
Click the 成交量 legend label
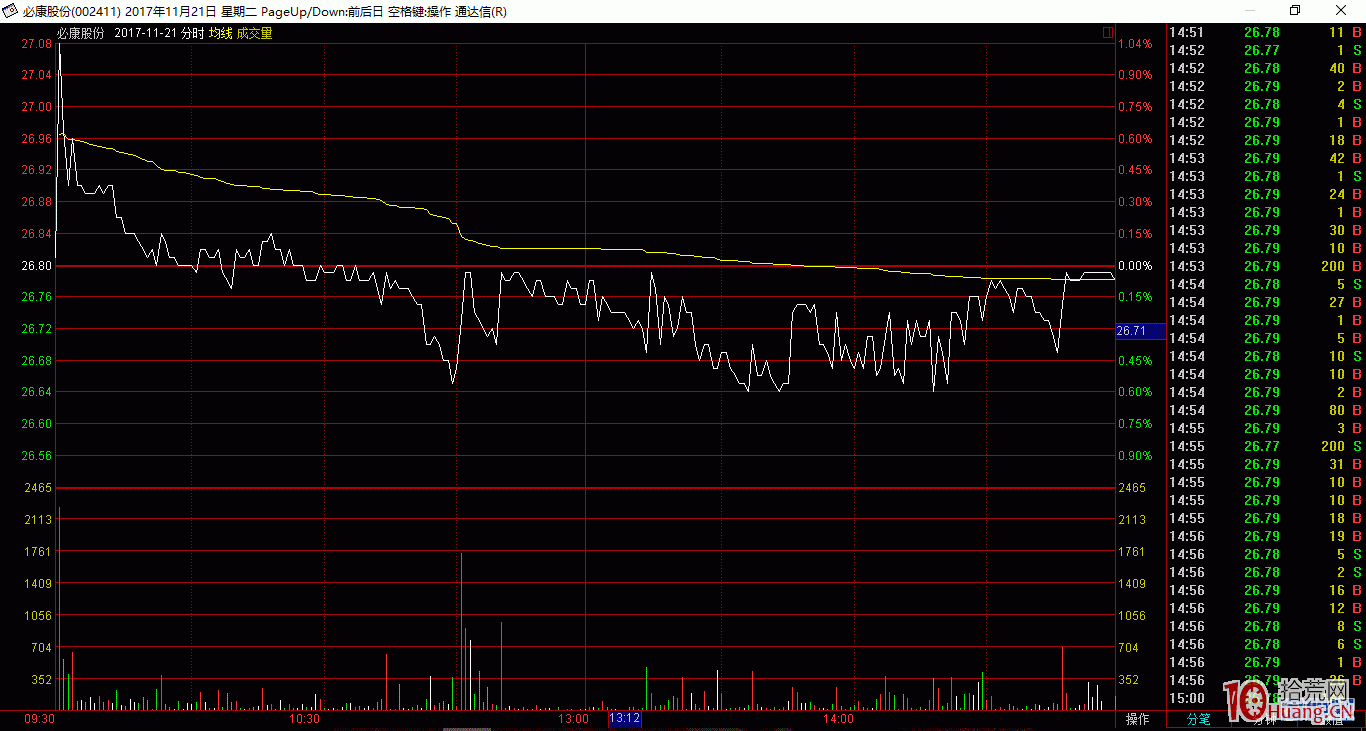point(254,33)
